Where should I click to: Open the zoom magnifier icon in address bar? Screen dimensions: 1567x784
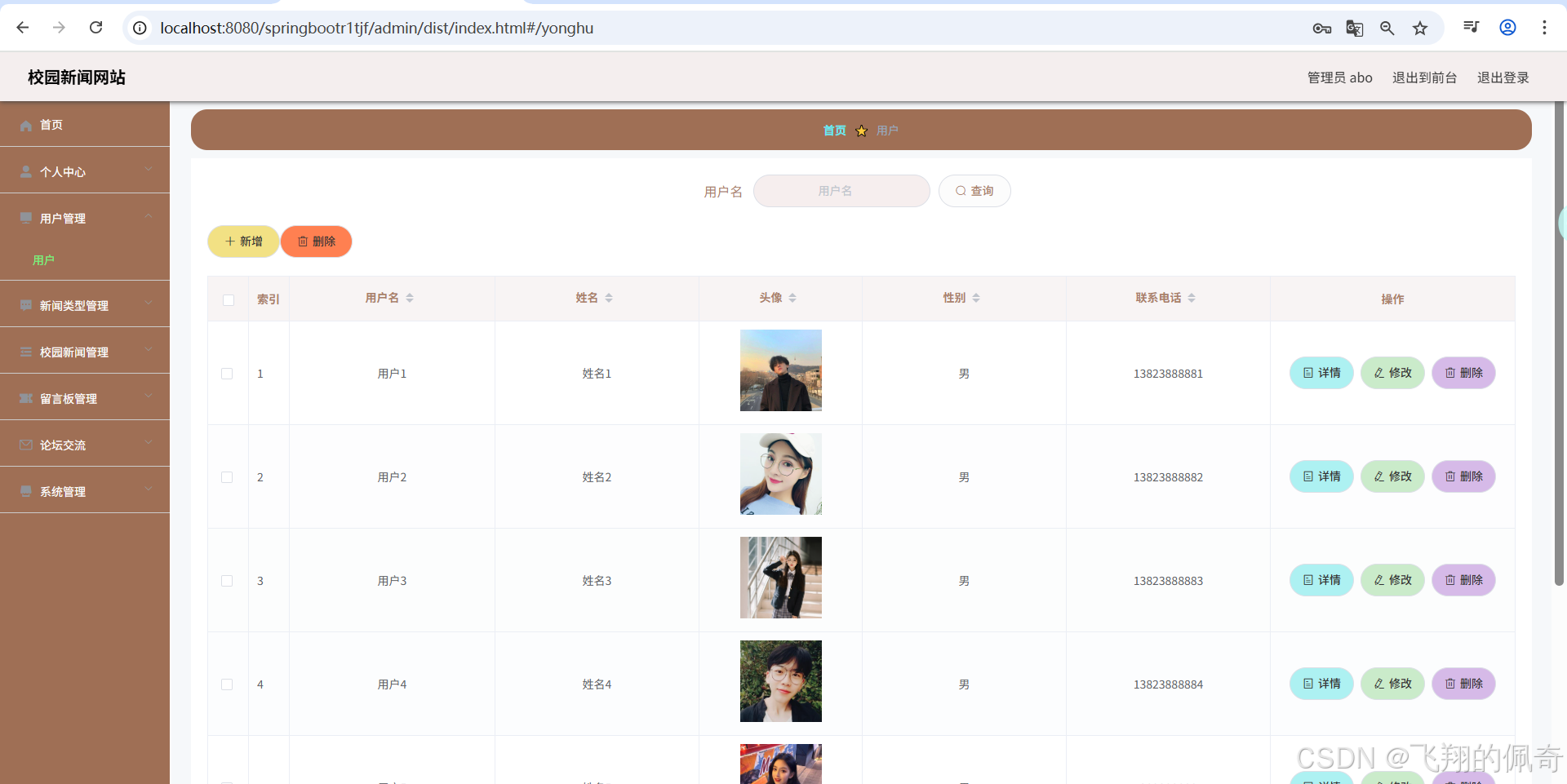[x=1387, y=29]
